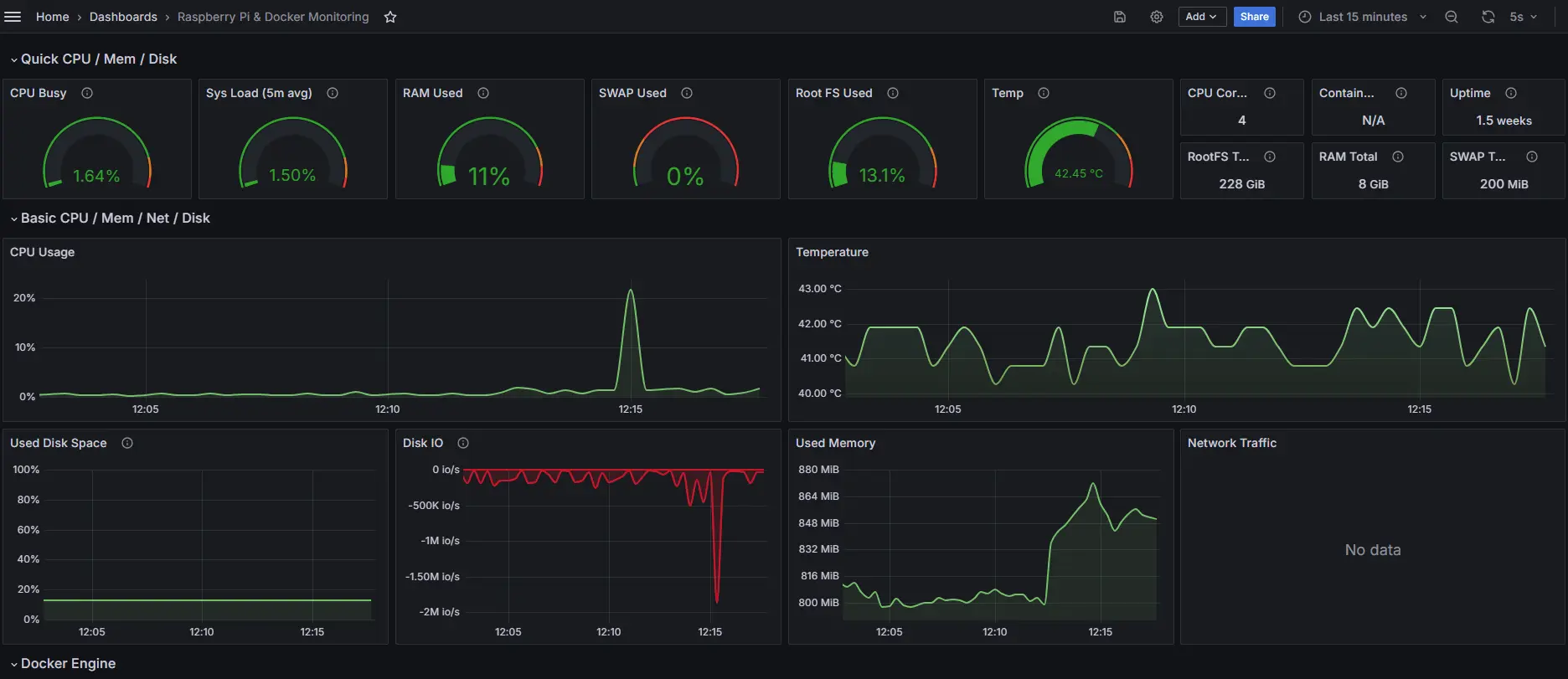
Task: Open the hamburger navigation menu
Action: pos(13,17)
